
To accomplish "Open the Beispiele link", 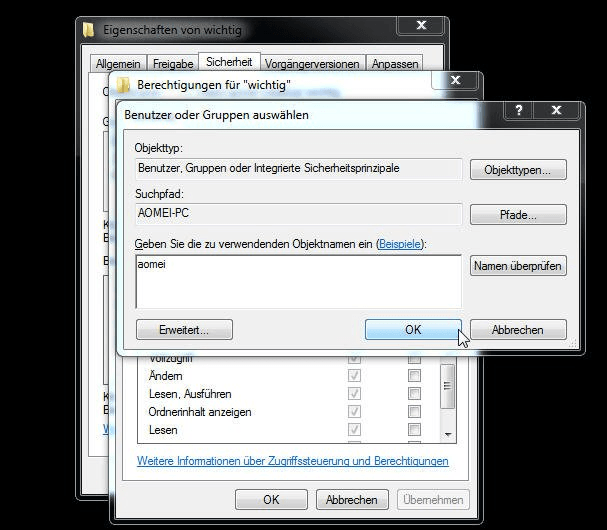I will pyautogui.click(x=400, y=244).
